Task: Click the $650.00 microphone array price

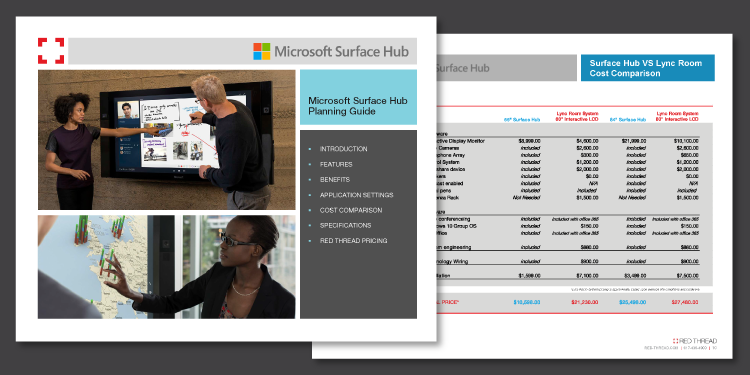Action: coord(690,155)
